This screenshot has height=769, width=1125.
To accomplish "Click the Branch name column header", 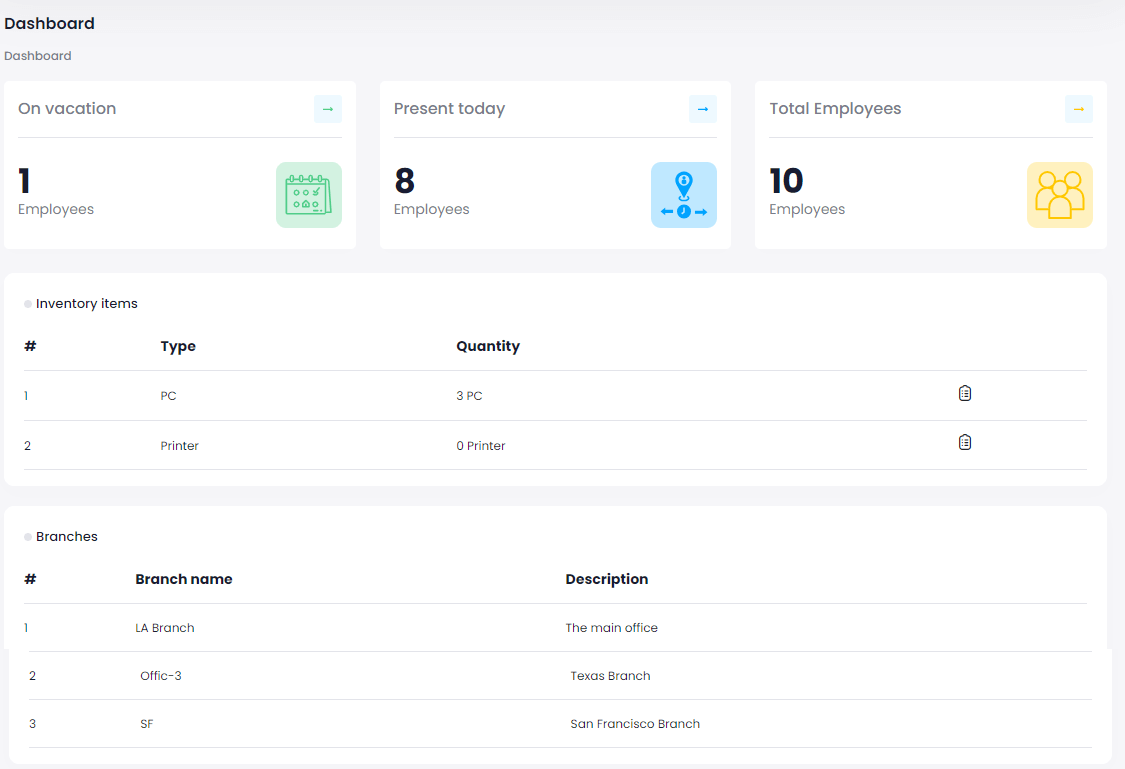I will (x=184, y=579).
